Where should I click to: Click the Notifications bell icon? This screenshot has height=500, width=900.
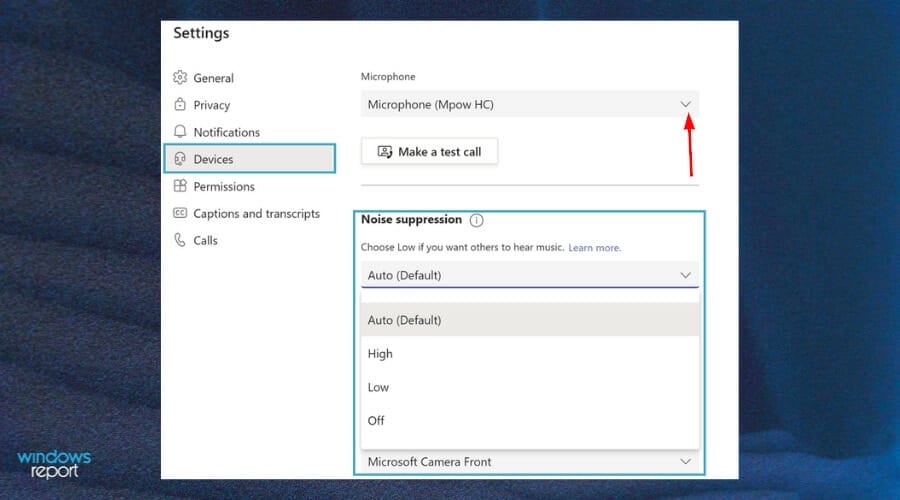pos(180,131)
